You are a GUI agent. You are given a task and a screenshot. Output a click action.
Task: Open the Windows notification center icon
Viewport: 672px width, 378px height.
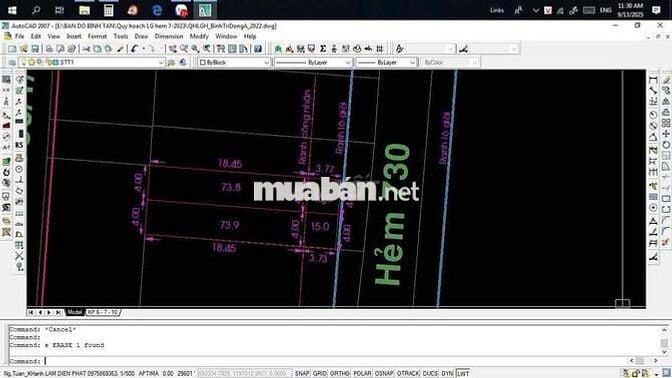[x=656, y=10]
